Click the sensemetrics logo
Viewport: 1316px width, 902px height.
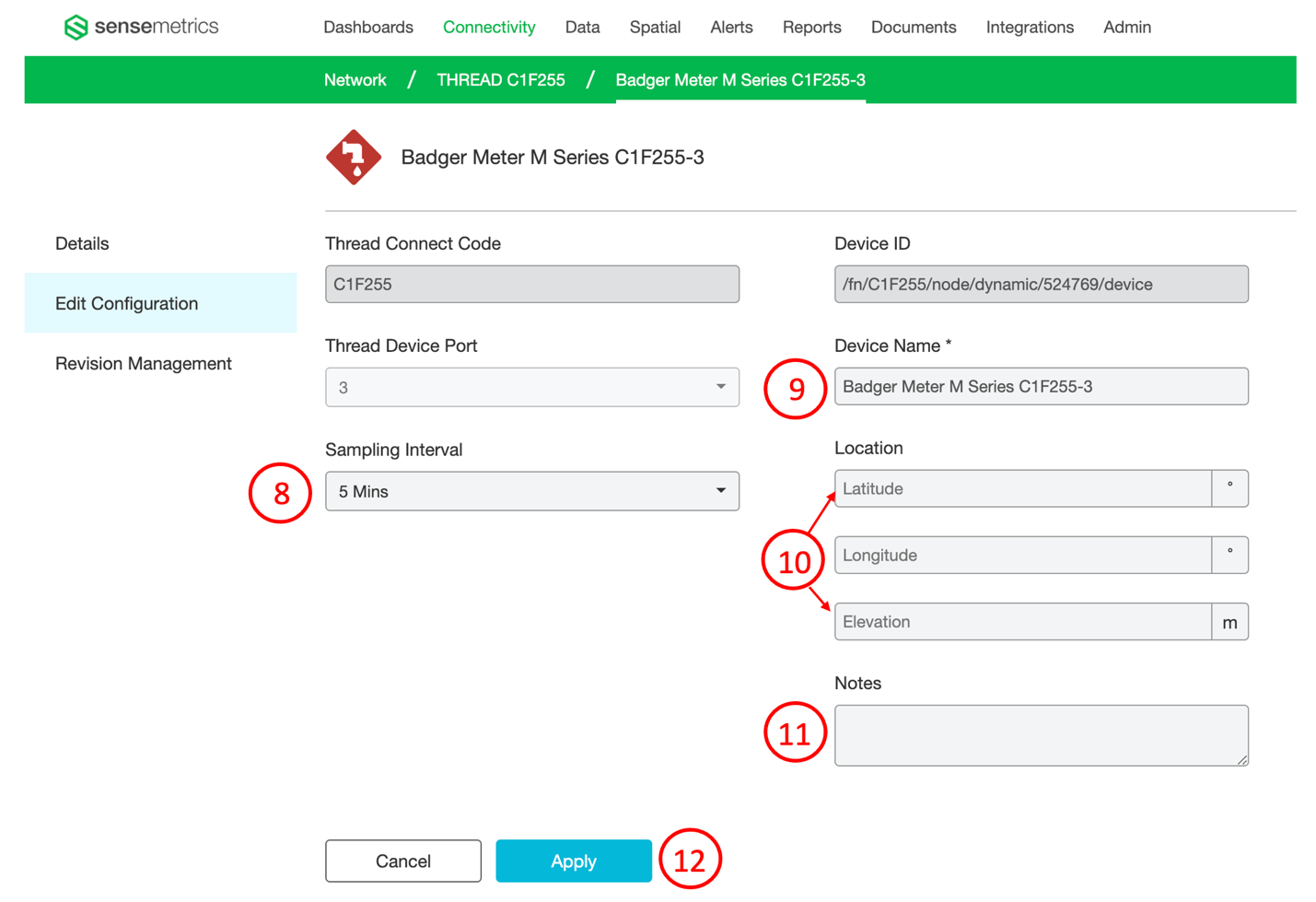pos(141,27)
